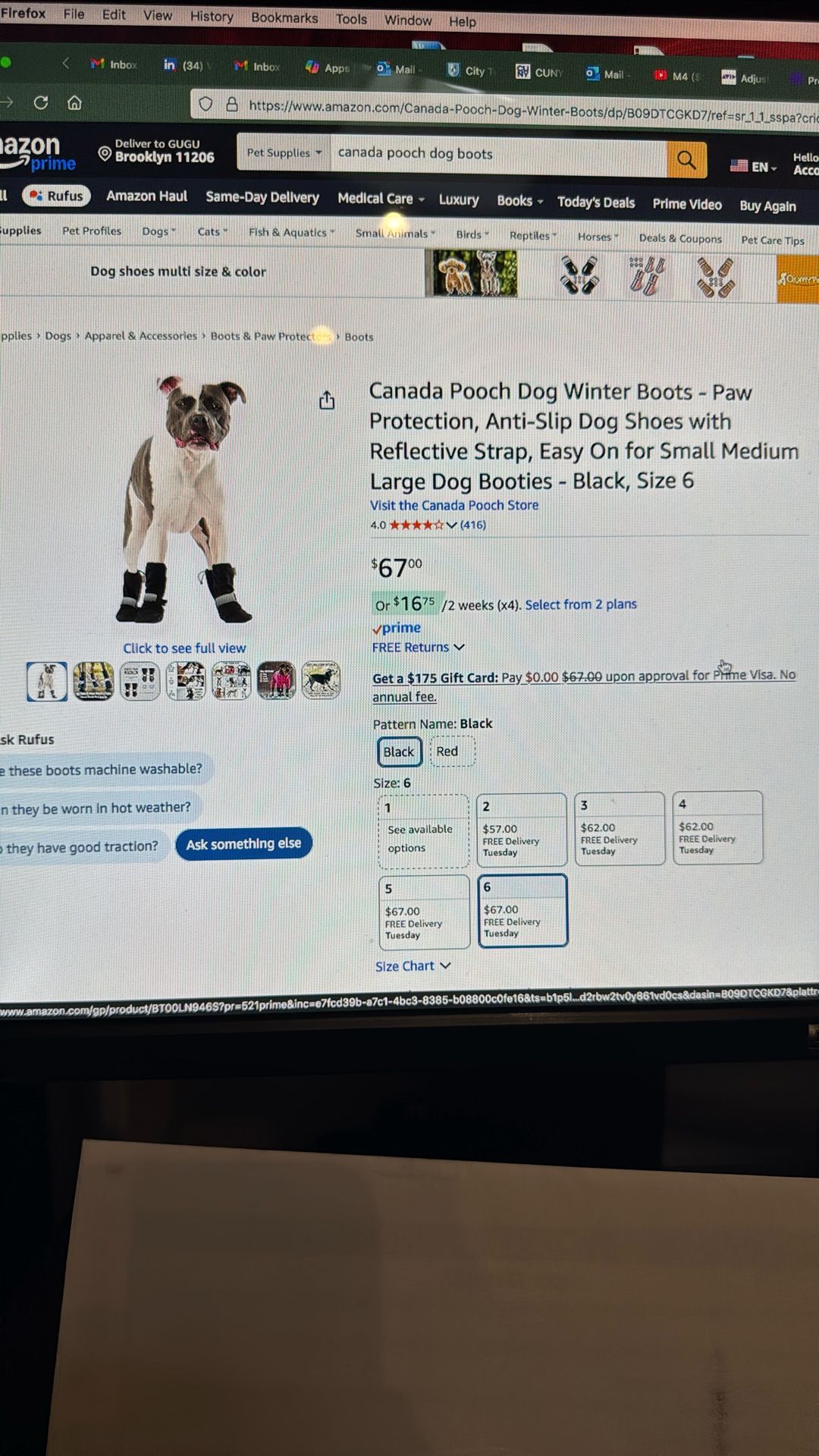Reload the page with the refresh icon
The width and height of the screenshot is (819, 1456).
tap(41, 102)
